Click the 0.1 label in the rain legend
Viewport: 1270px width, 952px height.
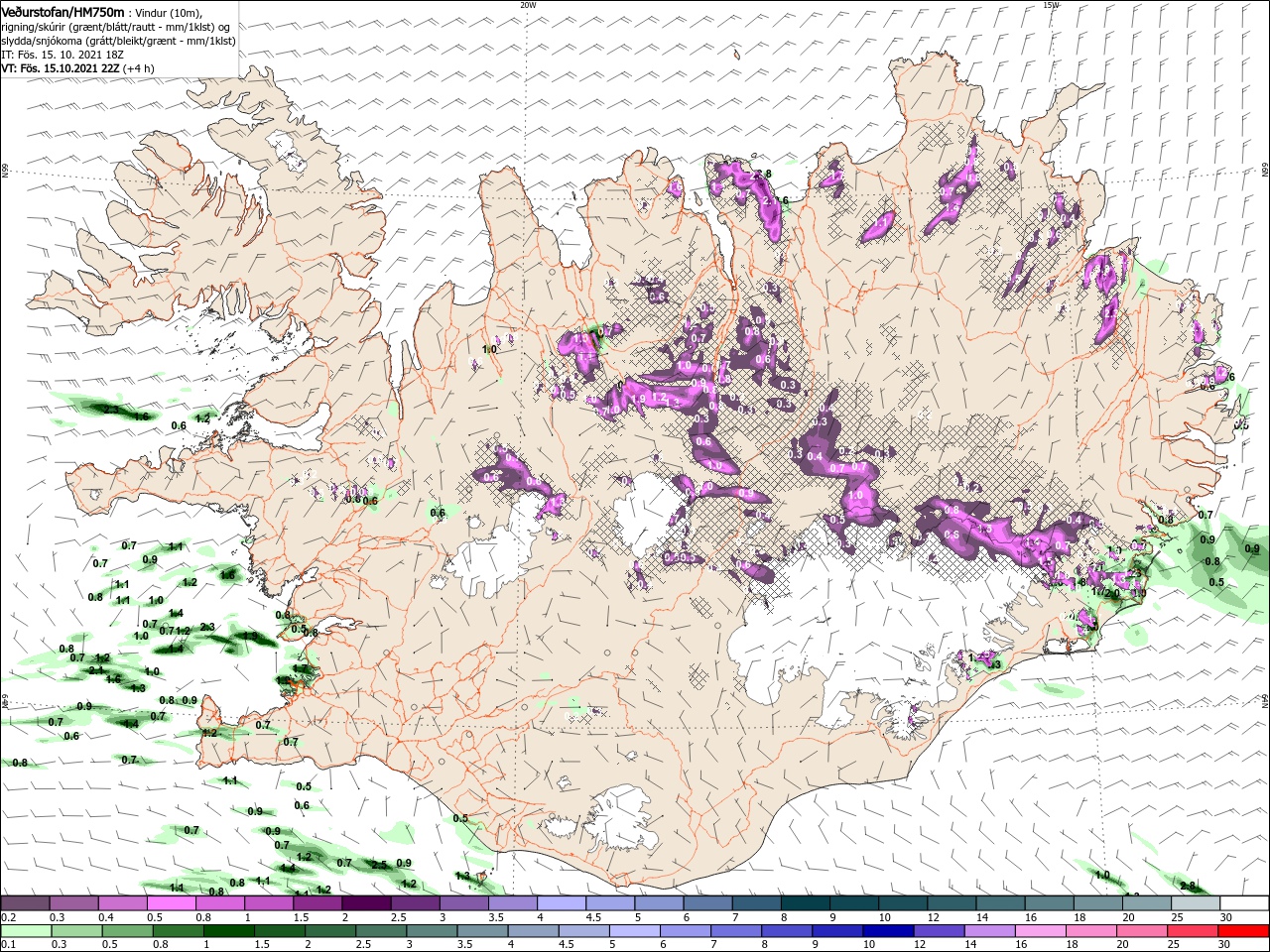pos(8,945)
